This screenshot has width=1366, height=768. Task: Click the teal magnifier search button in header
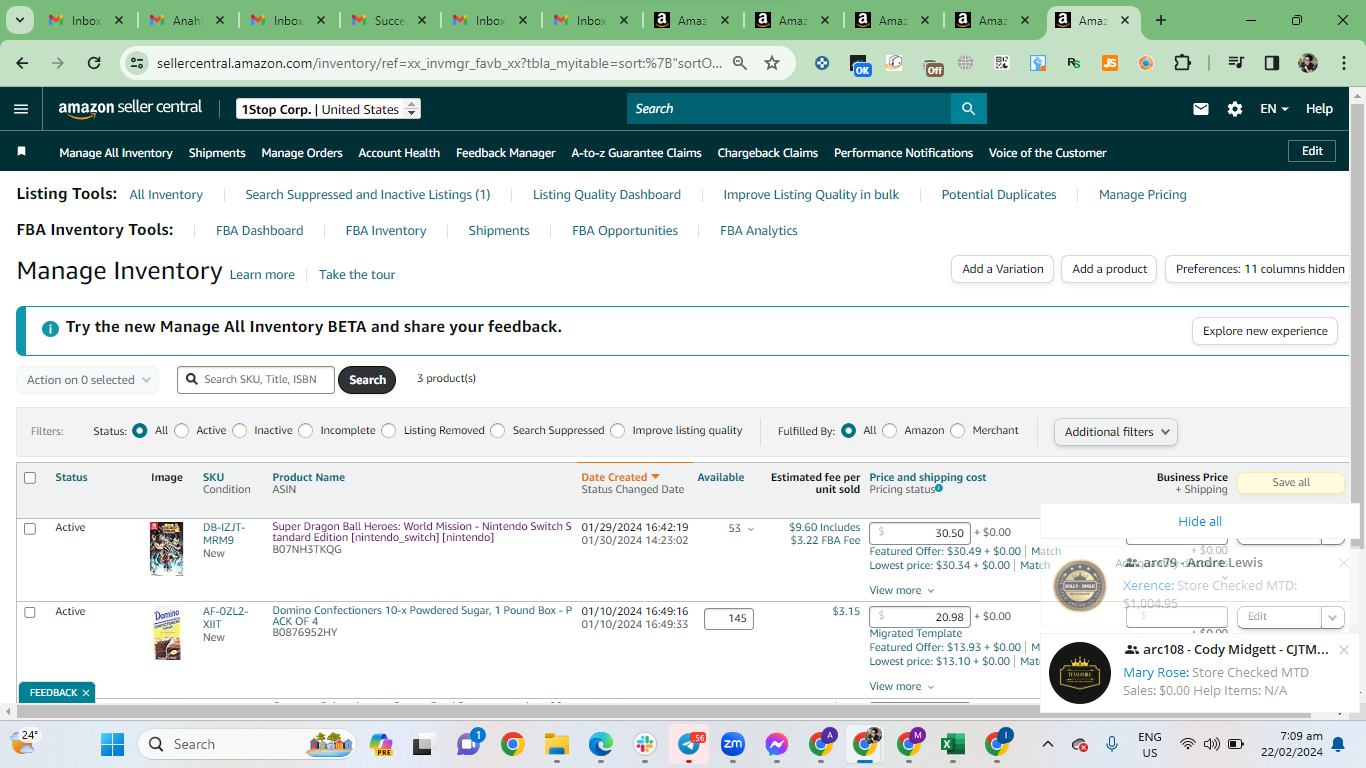pos(968,108)
